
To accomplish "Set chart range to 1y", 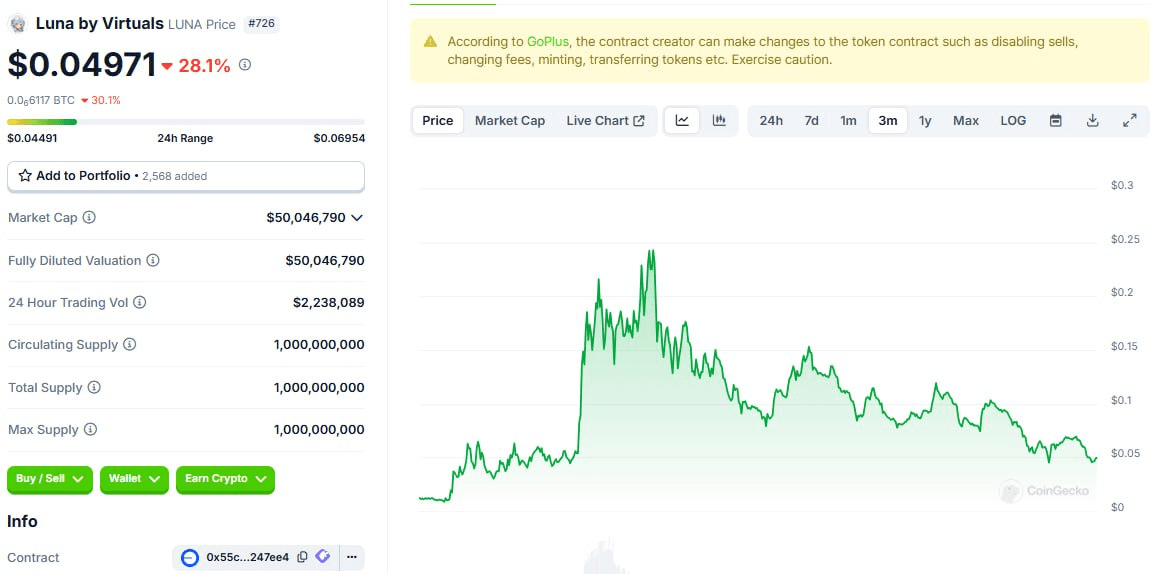I will tap(925, 120).
